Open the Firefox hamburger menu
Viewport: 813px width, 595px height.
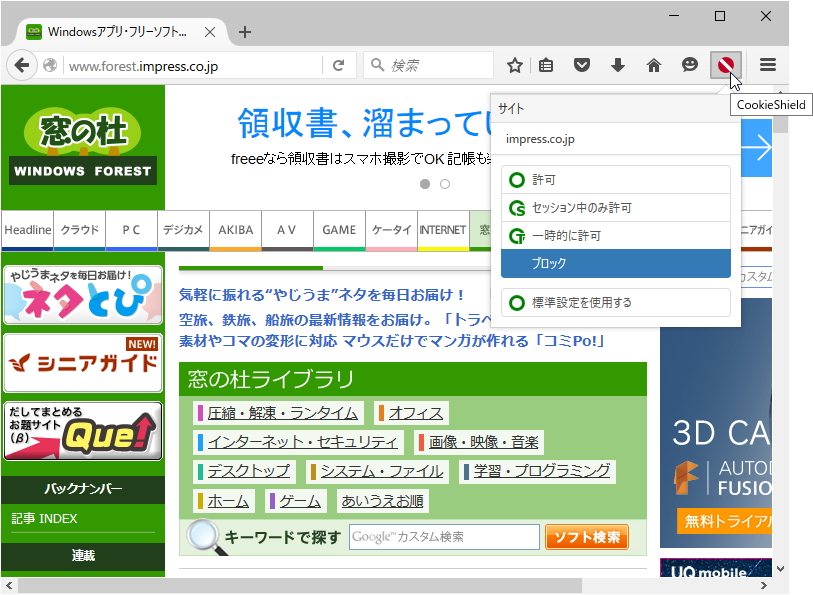tap(765, 65)
